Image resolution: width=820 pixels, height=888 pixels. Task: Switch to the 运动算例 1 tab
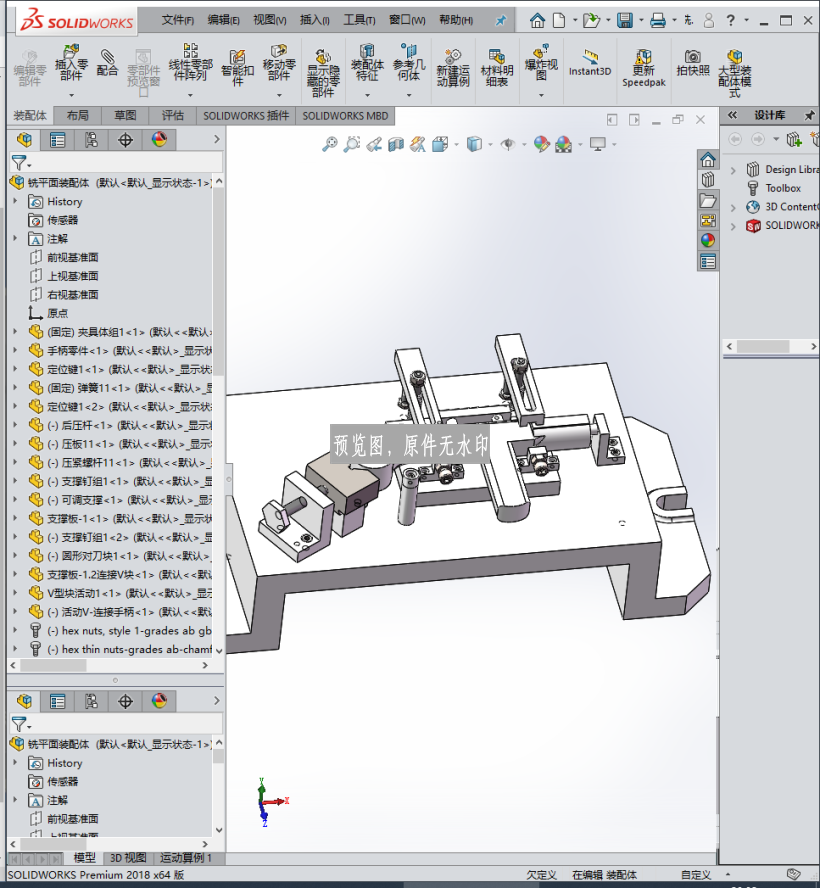coord(186,858)
